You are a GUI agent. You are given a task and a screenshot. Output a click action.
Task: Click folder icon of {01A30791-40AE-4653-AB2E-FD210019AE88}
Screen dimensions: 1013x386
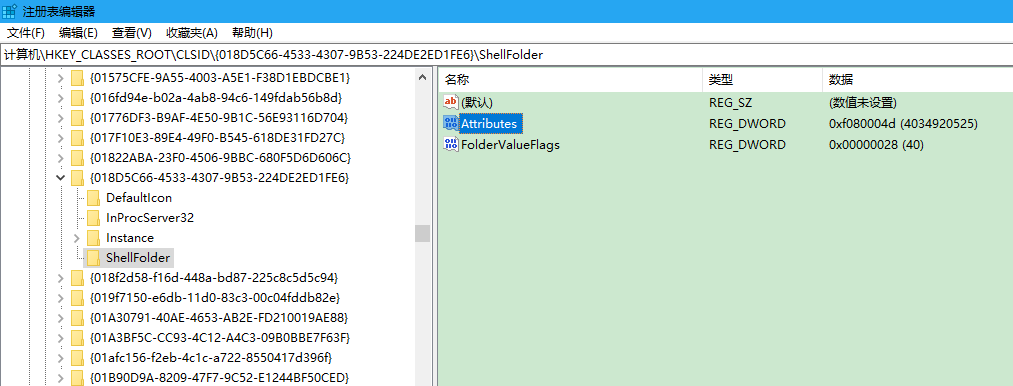pos(78,318)
